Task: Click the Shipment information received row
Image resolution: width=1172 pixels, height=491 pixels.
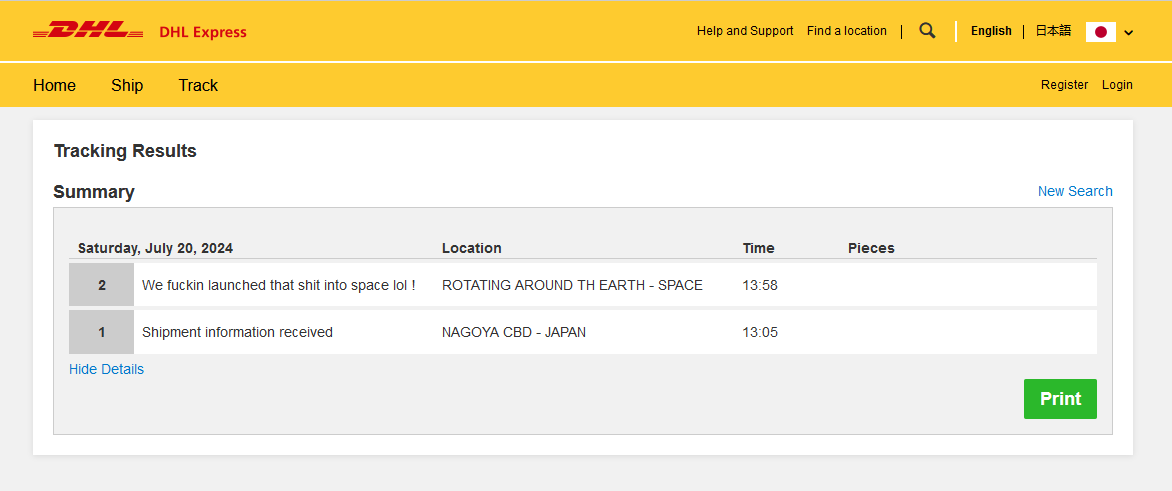Action: 237,332
